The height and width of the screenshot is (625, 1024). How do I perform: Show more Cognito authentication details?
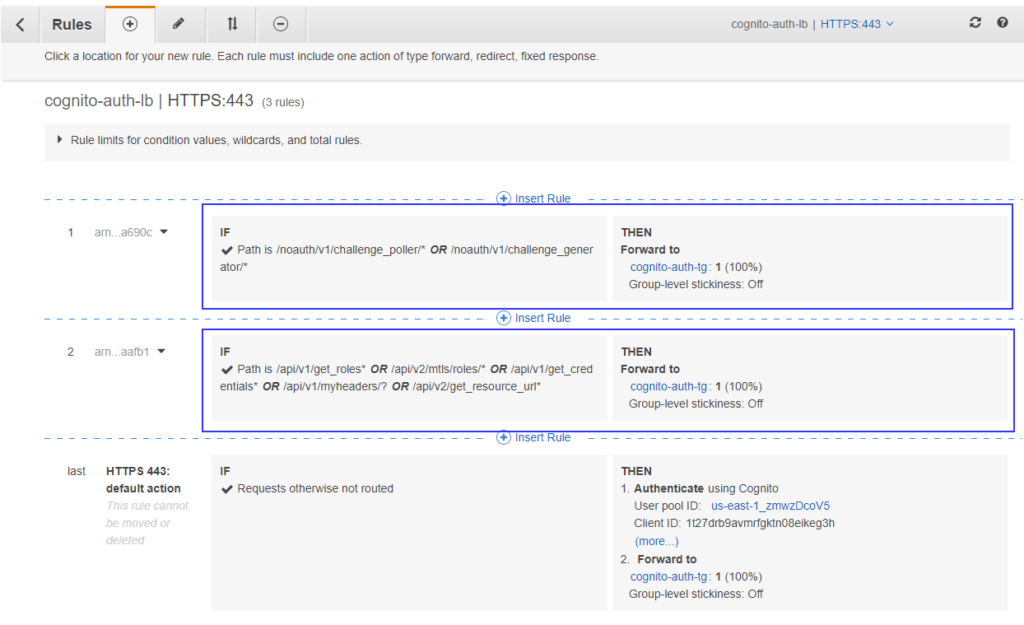(656, 541)
